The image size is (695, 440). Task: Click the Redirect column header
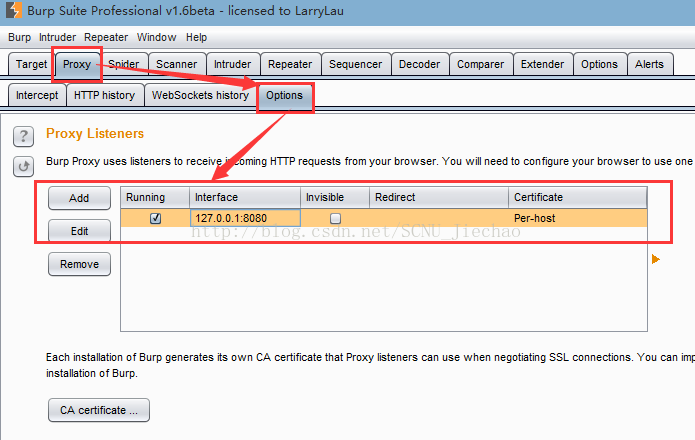[x=439, y=197]
